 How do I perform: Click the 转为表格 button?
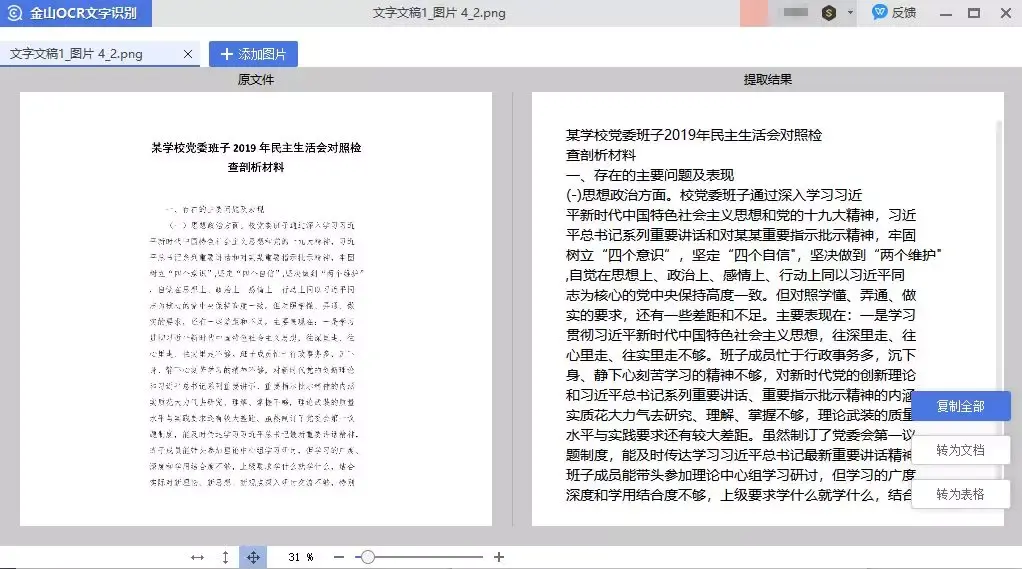(x=960, y=494)
